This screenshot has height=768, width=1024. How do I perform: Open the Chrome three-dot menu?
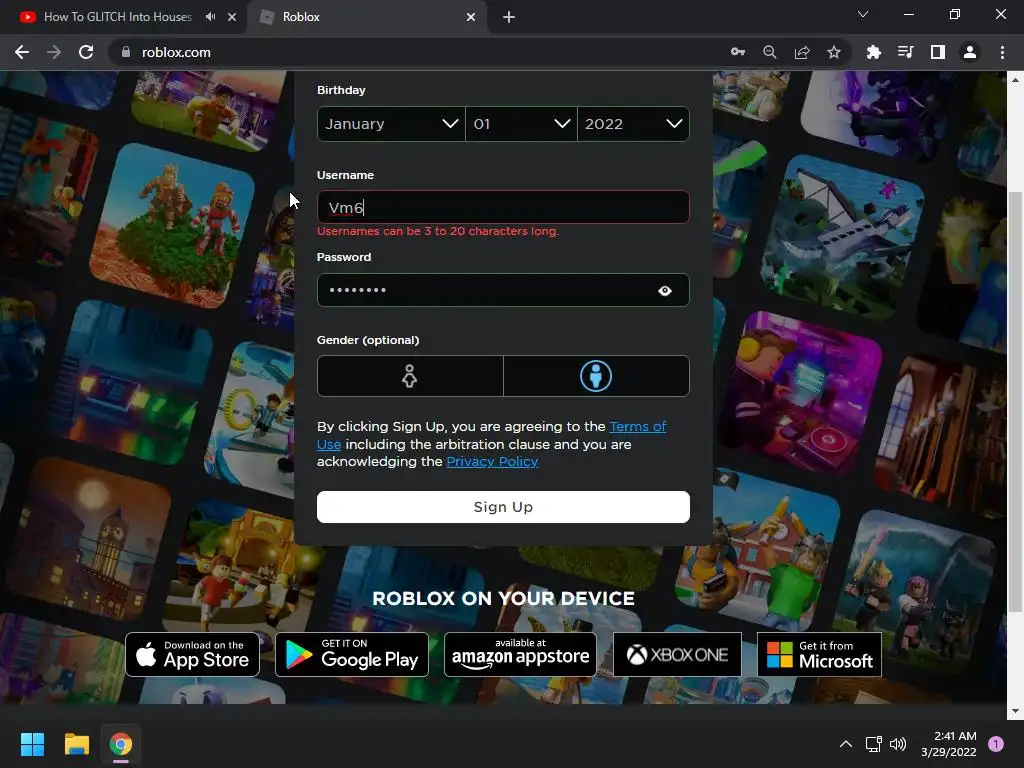tap(1002, 52)
